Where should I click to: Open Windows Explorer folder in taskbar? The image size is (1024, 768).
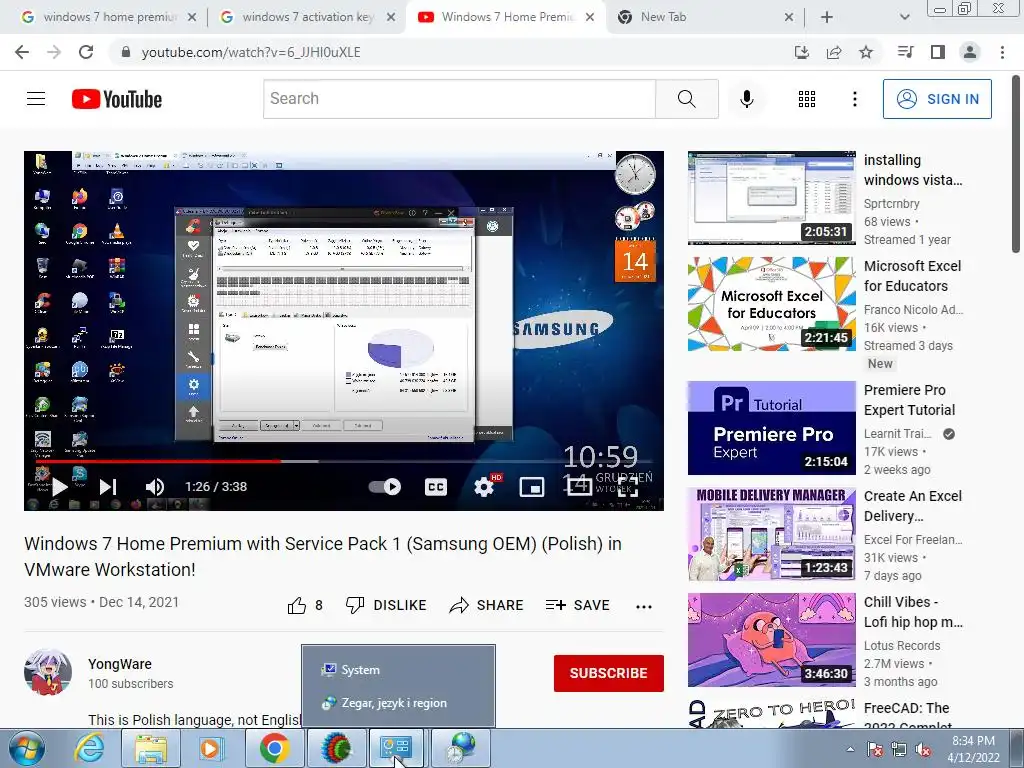tap(151, 748)
